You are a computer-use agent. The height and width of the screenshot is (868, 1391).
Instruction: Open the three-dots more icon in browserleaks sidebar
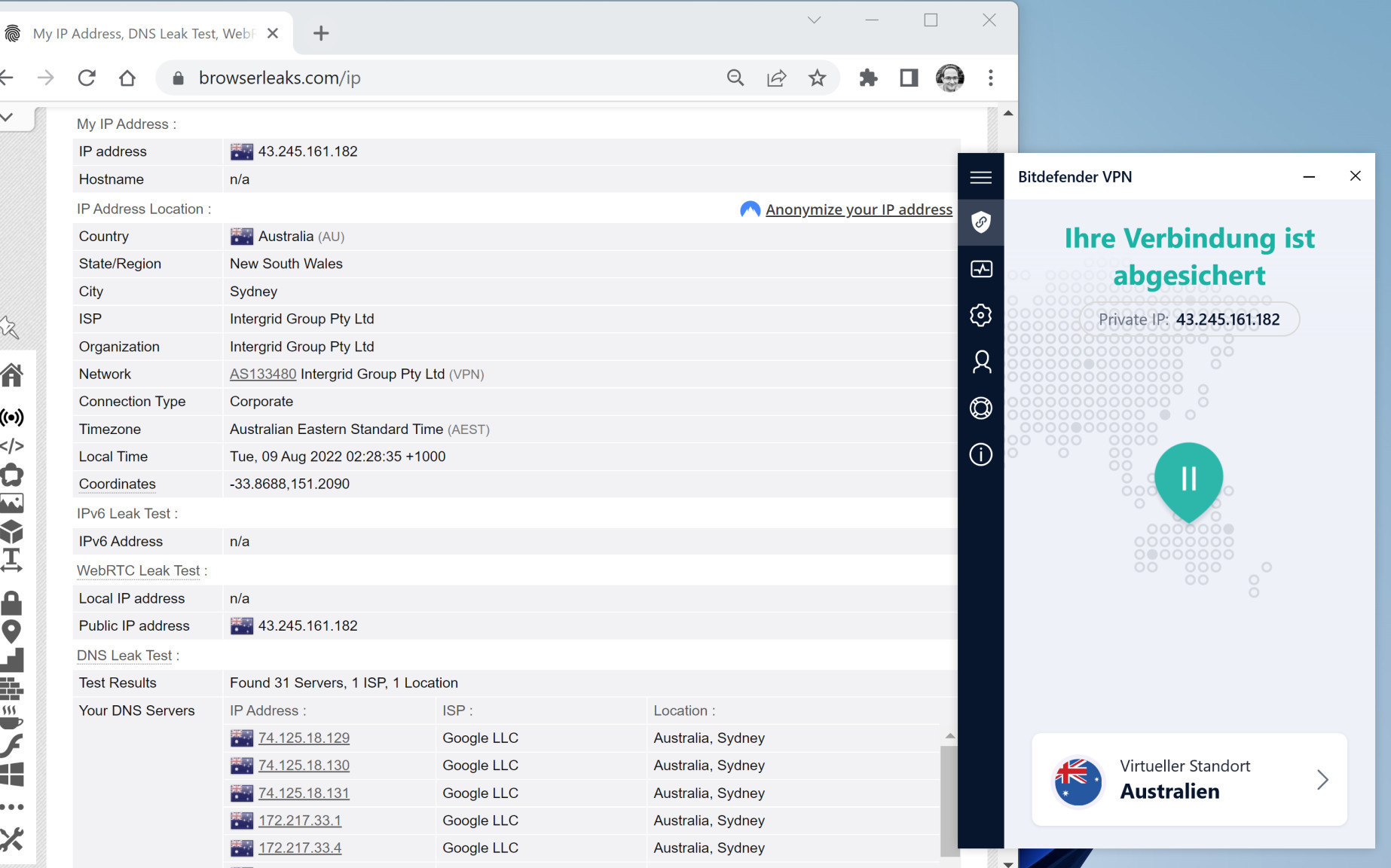click(12, 807)
